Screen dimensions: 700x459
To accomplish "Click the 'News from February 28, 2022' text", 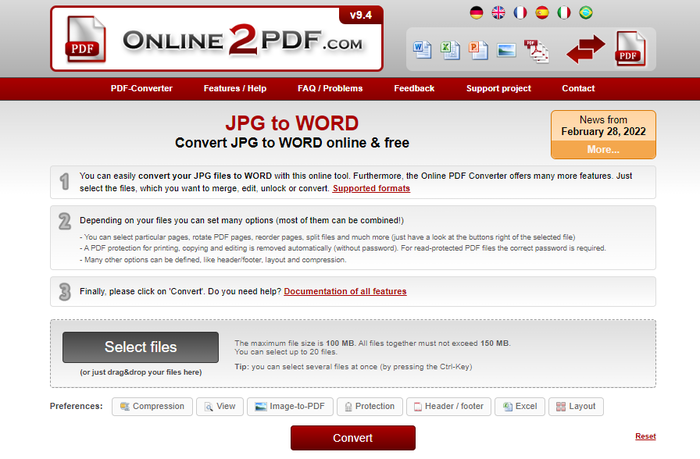I will [x=603, y=125].
